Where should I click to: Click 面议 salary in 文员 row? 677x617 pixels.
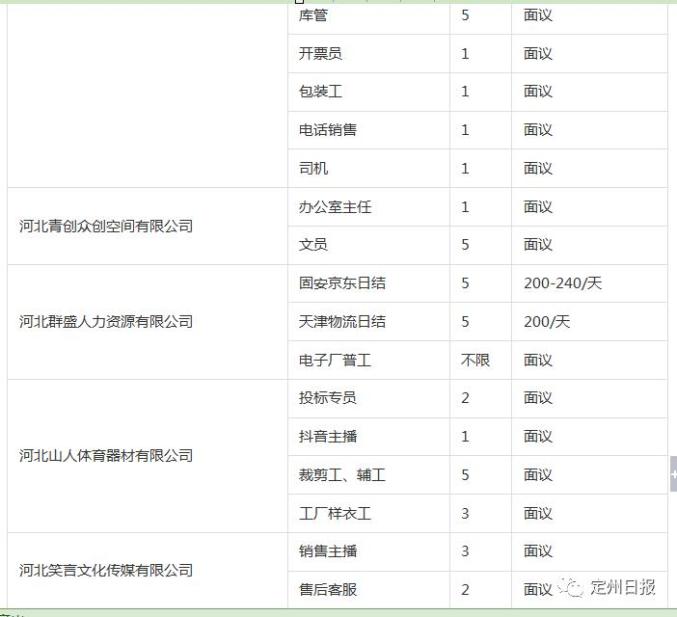click(538, 245)
